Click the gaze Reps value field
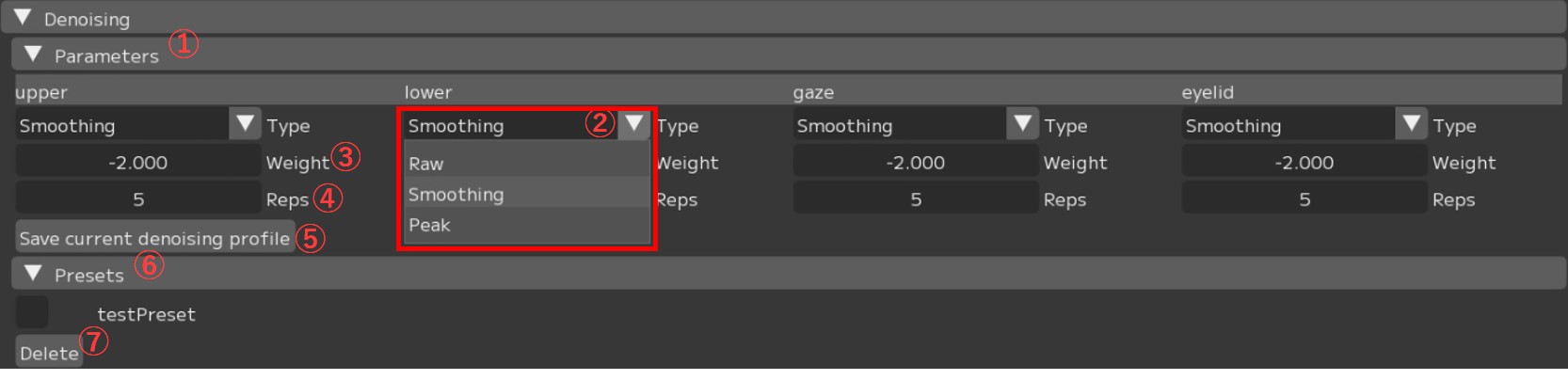1568x380 pixels. click(x=916, y=198)
